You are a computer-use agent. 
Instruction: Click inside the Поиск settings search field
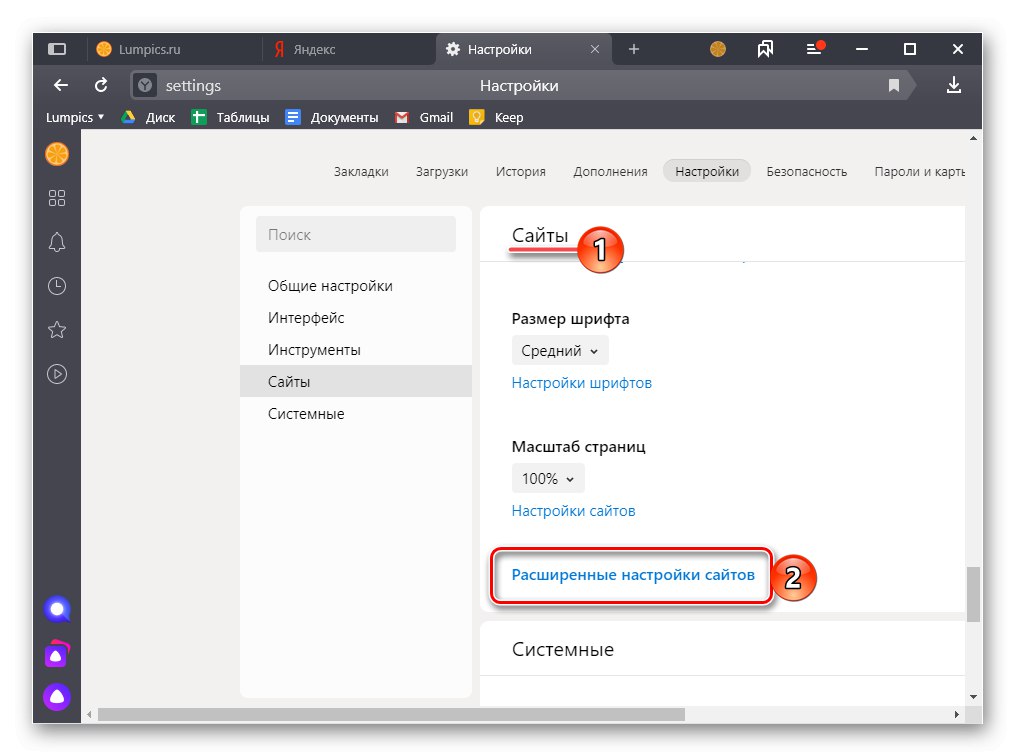(355, 233)
